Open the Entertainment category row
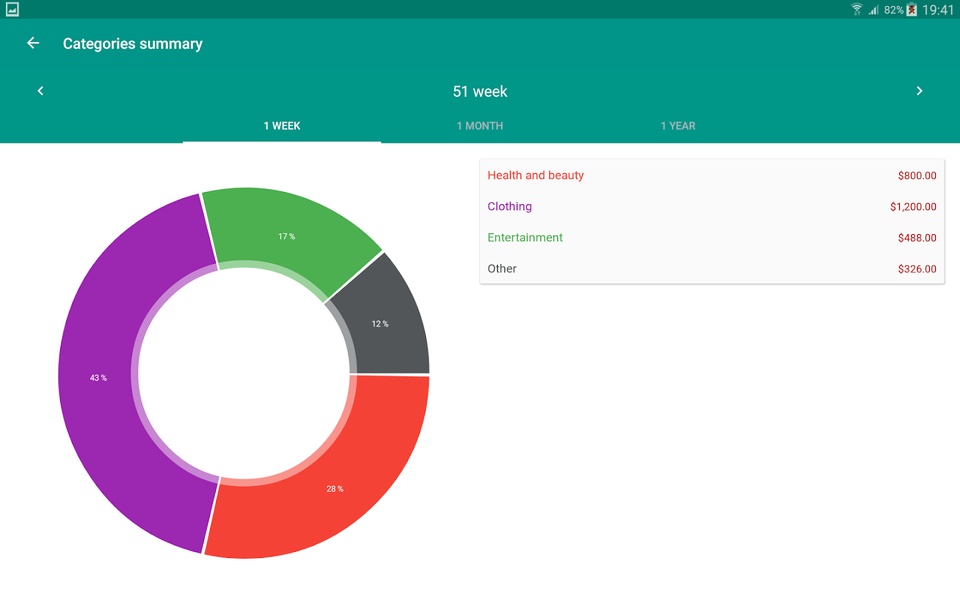 pos(712,238)
